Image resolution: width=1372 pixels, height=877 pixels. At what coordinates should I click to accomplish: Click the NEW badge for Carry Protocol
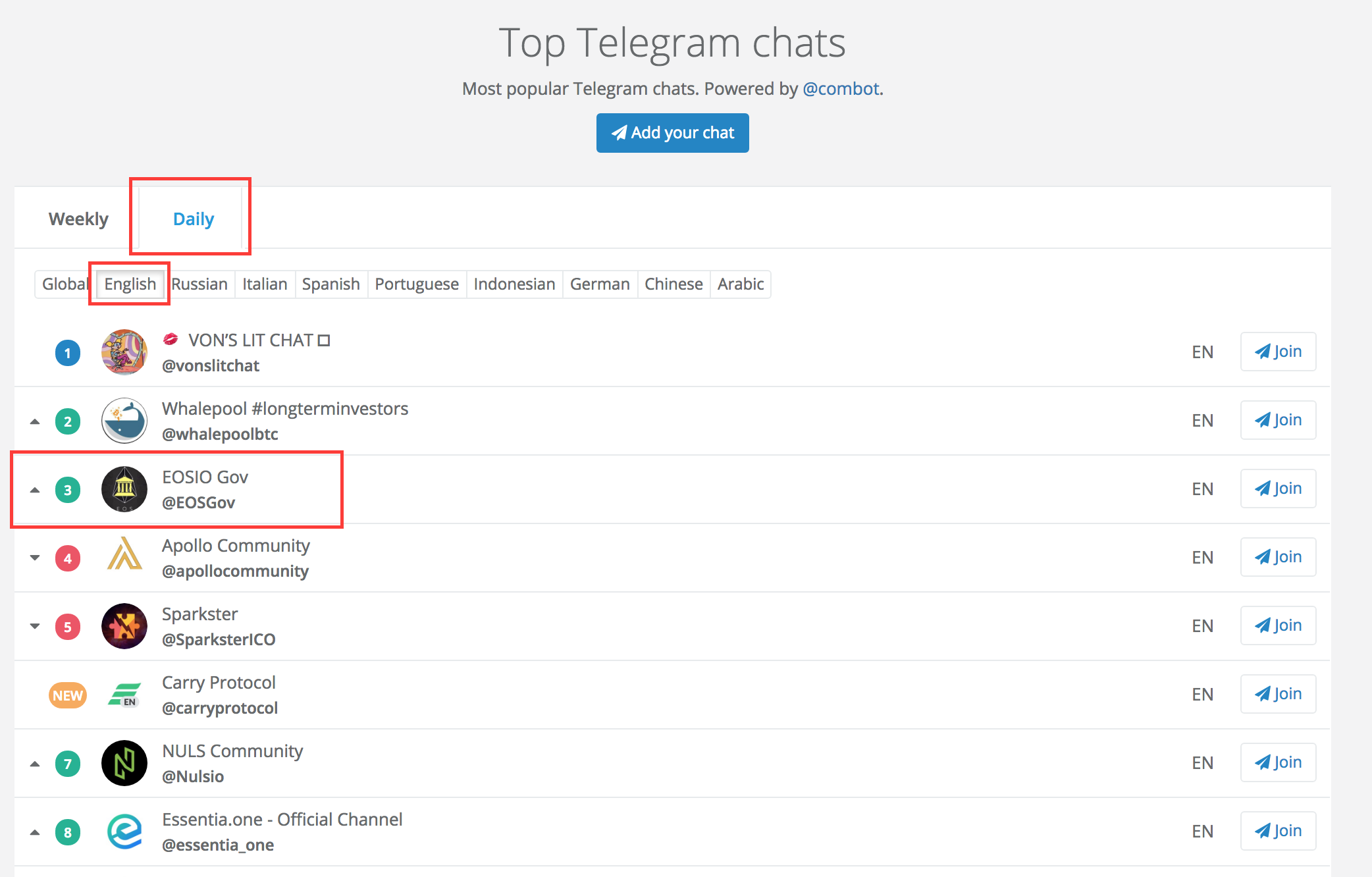68,695
